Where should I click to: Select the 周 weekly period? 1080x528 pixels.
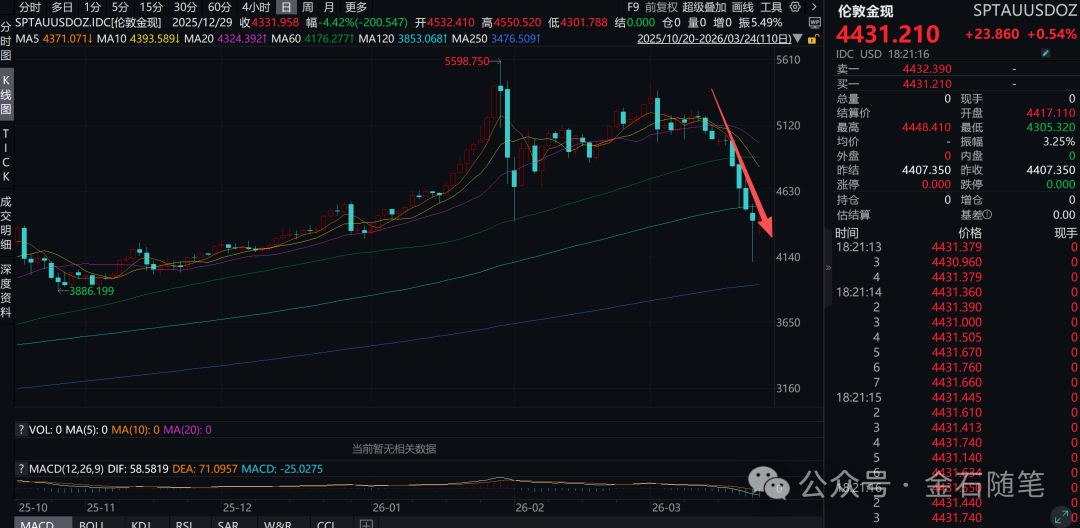click(x=308, y=8)
